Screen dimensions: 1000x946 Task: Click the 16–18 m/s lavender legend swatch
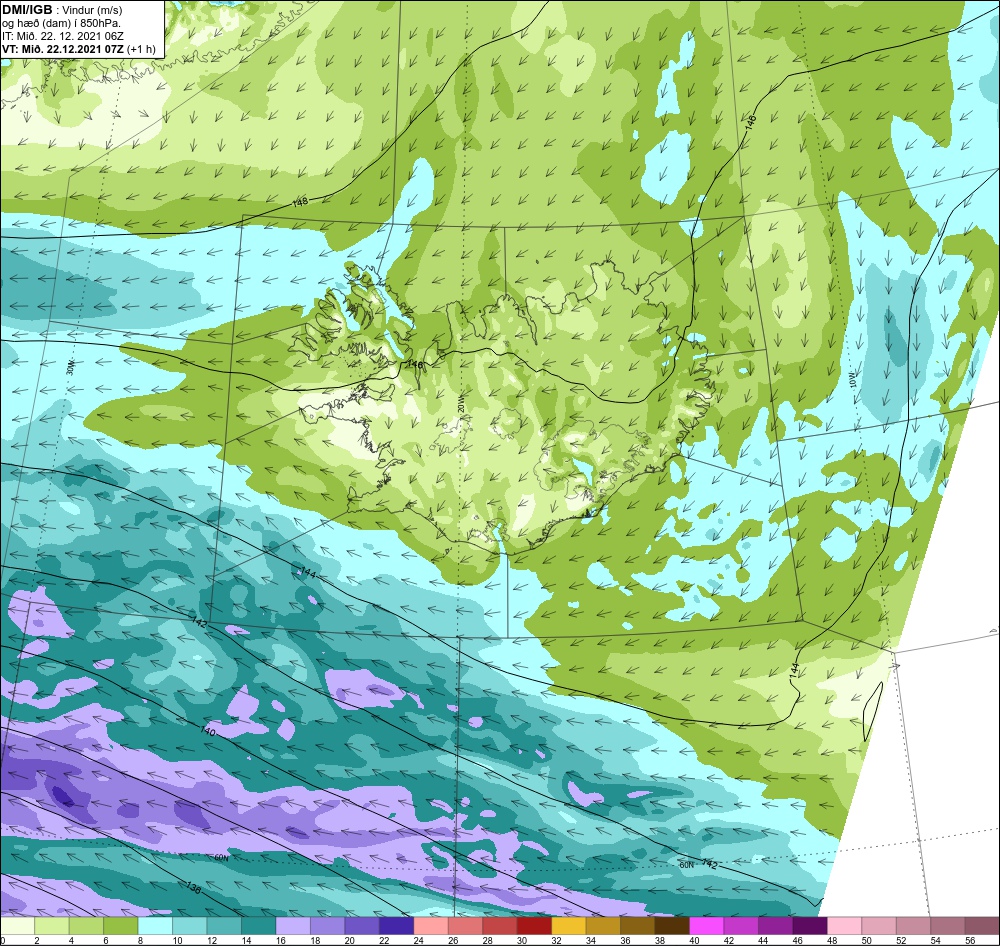click(293, 926)
